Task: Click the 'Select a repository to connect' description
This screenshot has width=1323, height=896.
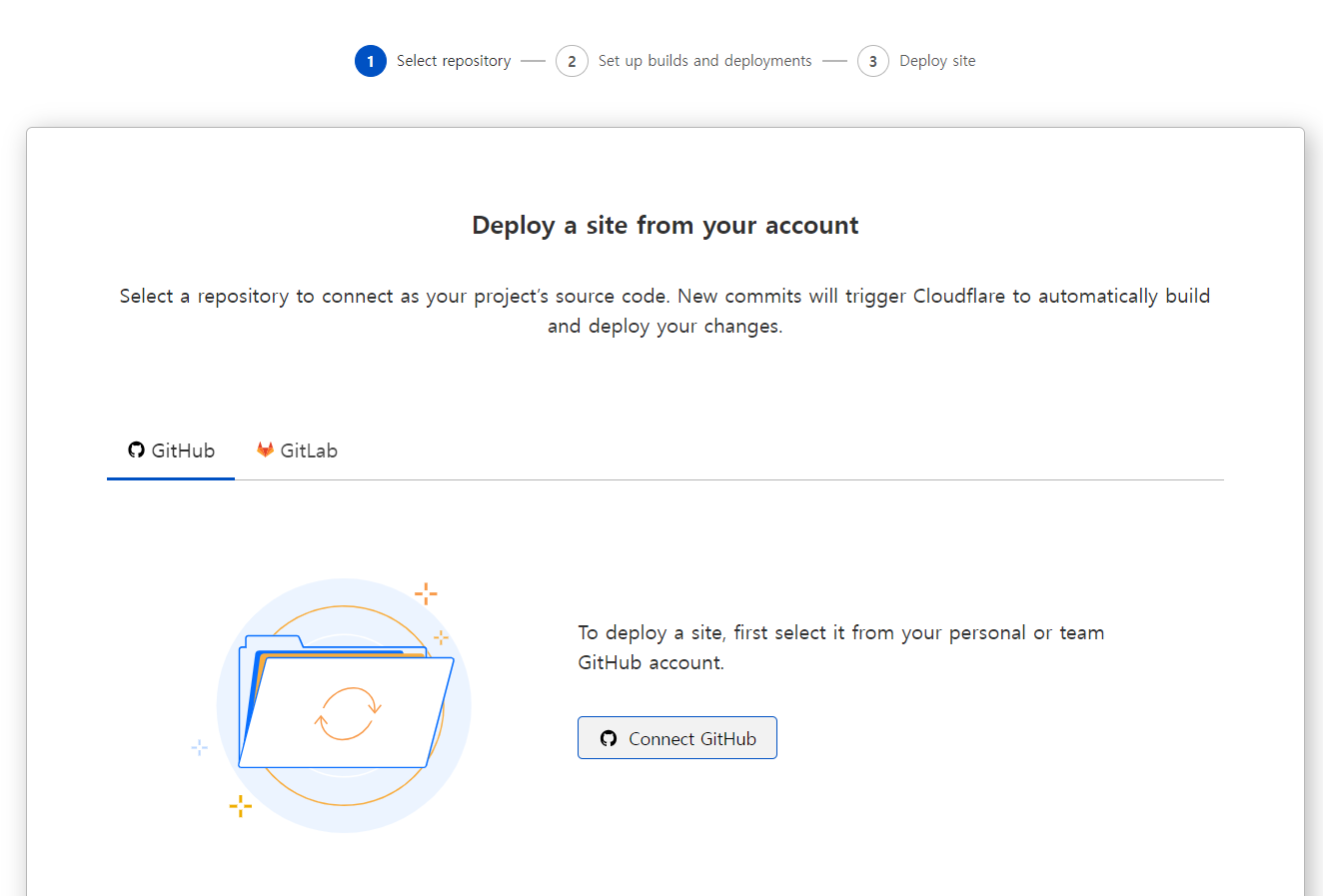Action: [665, 311]
